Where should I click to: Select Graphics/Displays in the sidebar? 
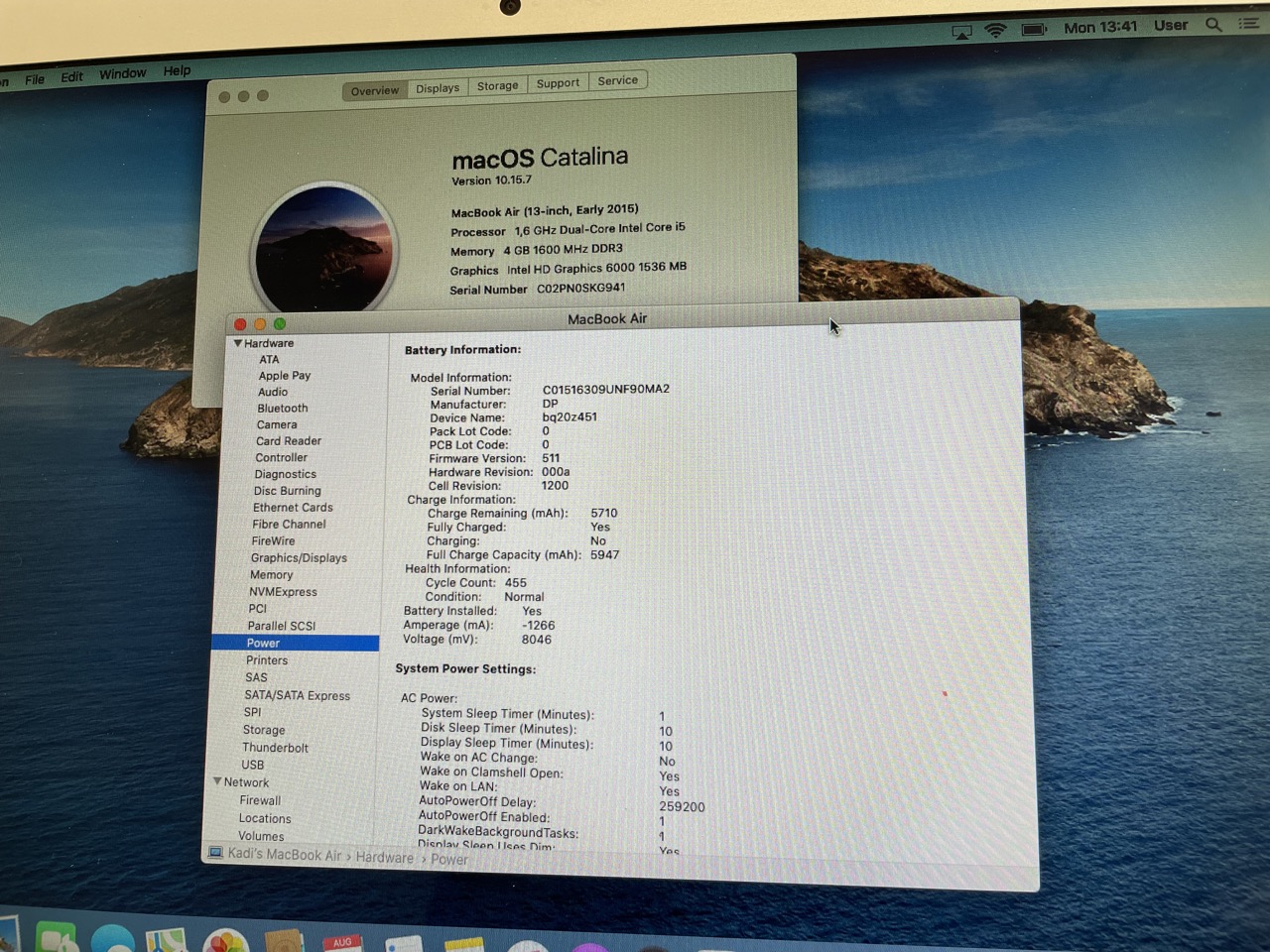pyautogui.click(x=299, y=558)
